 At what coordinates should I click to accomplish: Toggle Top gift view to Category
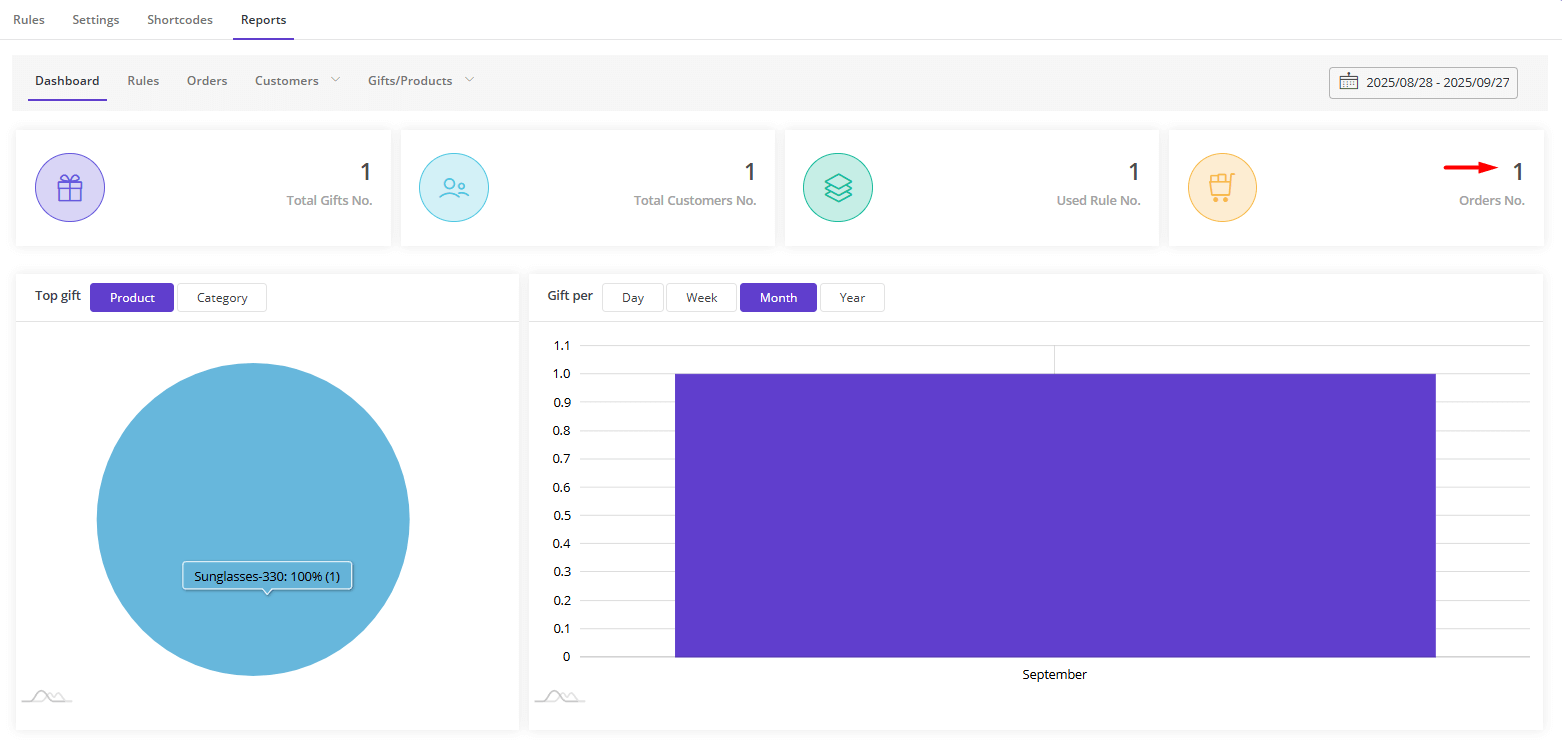point(222,298)
